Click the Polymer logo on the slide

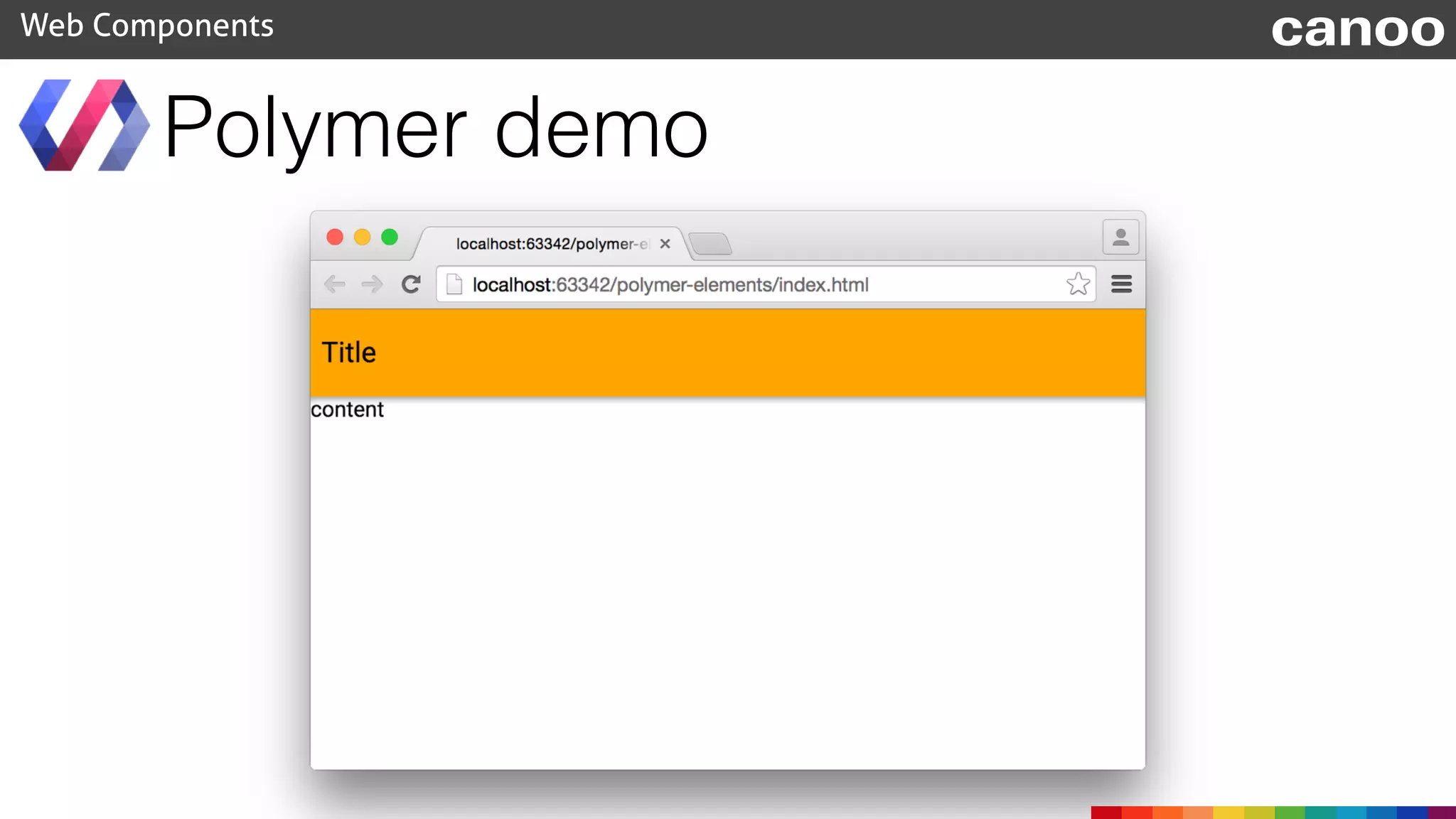coord(85,125)
